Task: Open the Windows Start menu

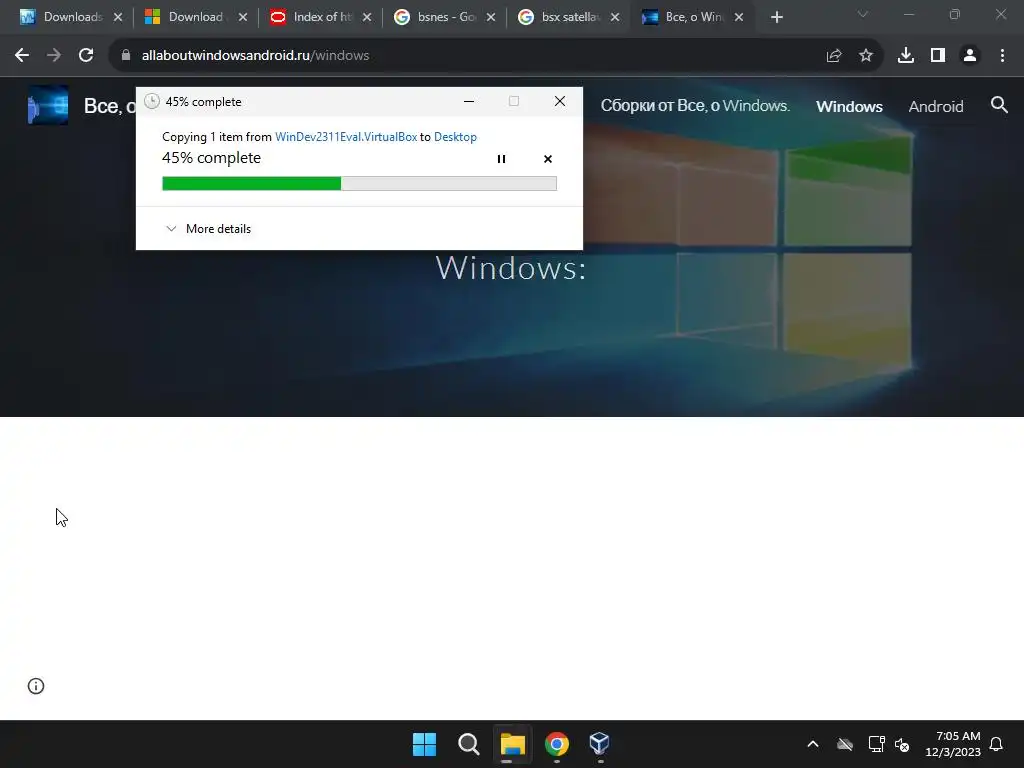Action: 424,744
